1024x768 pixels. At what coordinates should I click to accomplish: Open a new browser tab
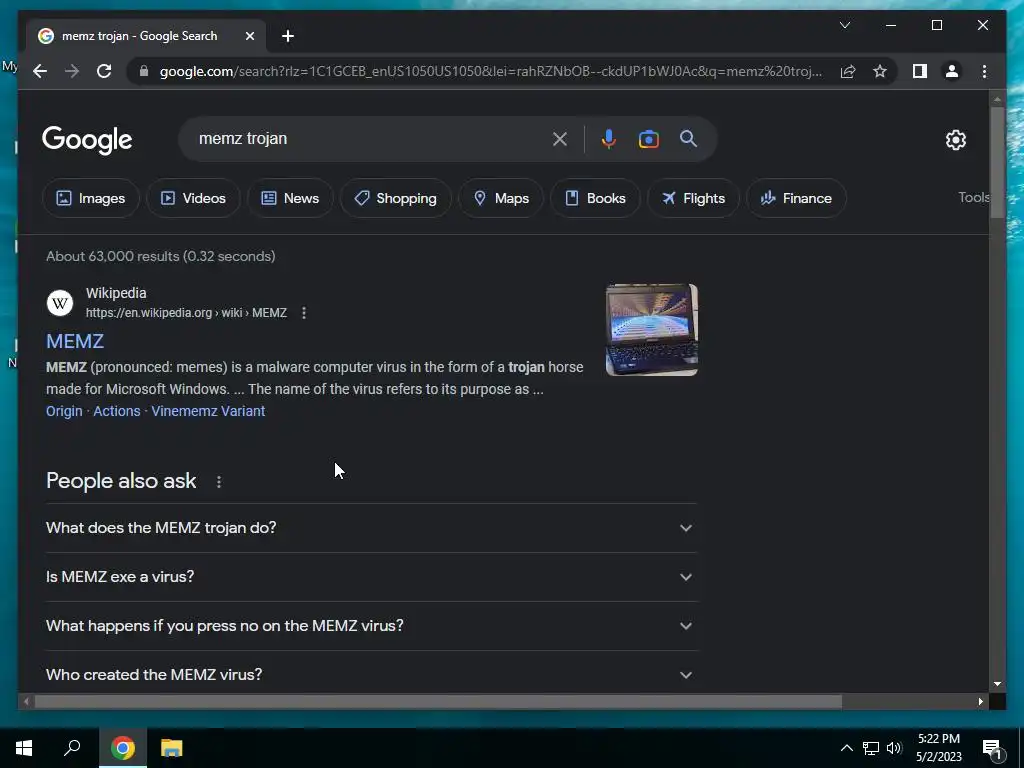(x=288, y=36)
